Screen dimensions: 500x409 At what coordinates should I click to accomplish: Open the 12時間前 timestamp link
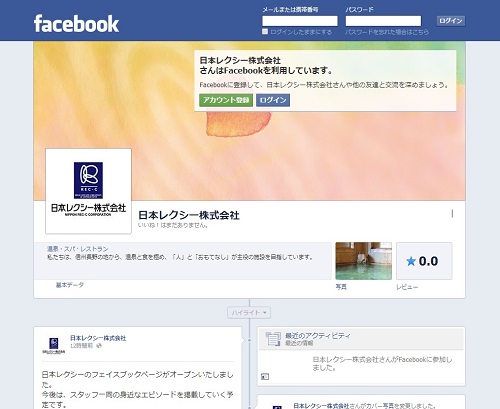pyautogui.click(x=81, y=346)
